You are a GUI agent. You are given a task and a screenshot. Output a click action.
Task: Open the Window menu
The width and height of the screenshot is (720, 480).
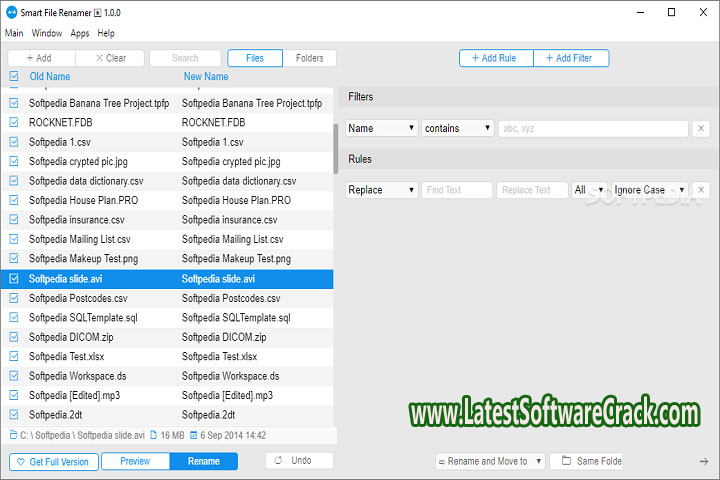[x=47, y=33]
